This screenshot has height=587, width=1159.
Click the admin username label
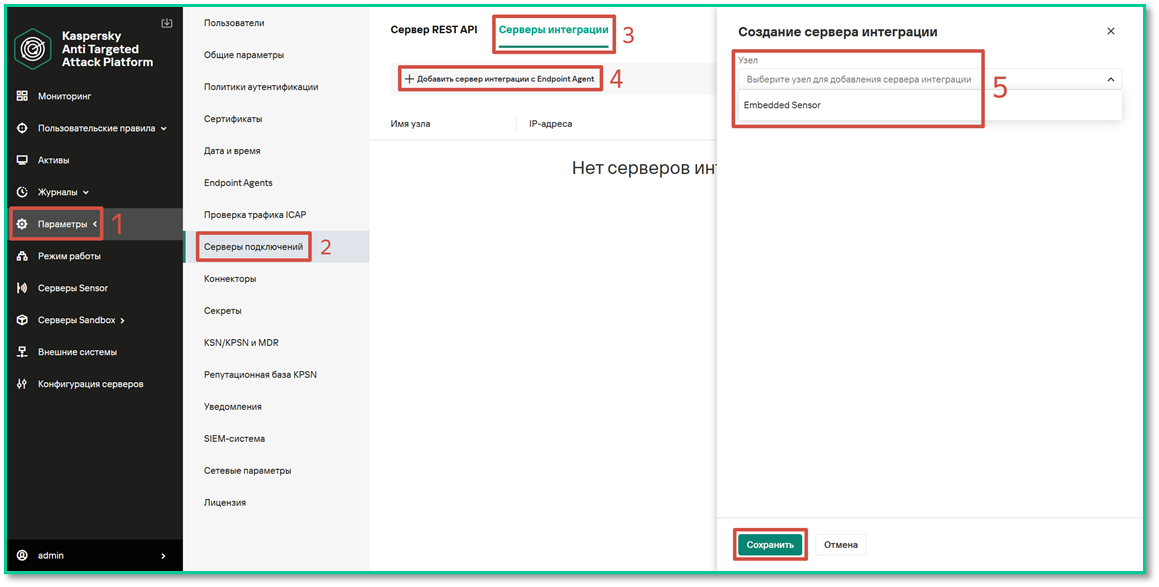pos(51,555)
